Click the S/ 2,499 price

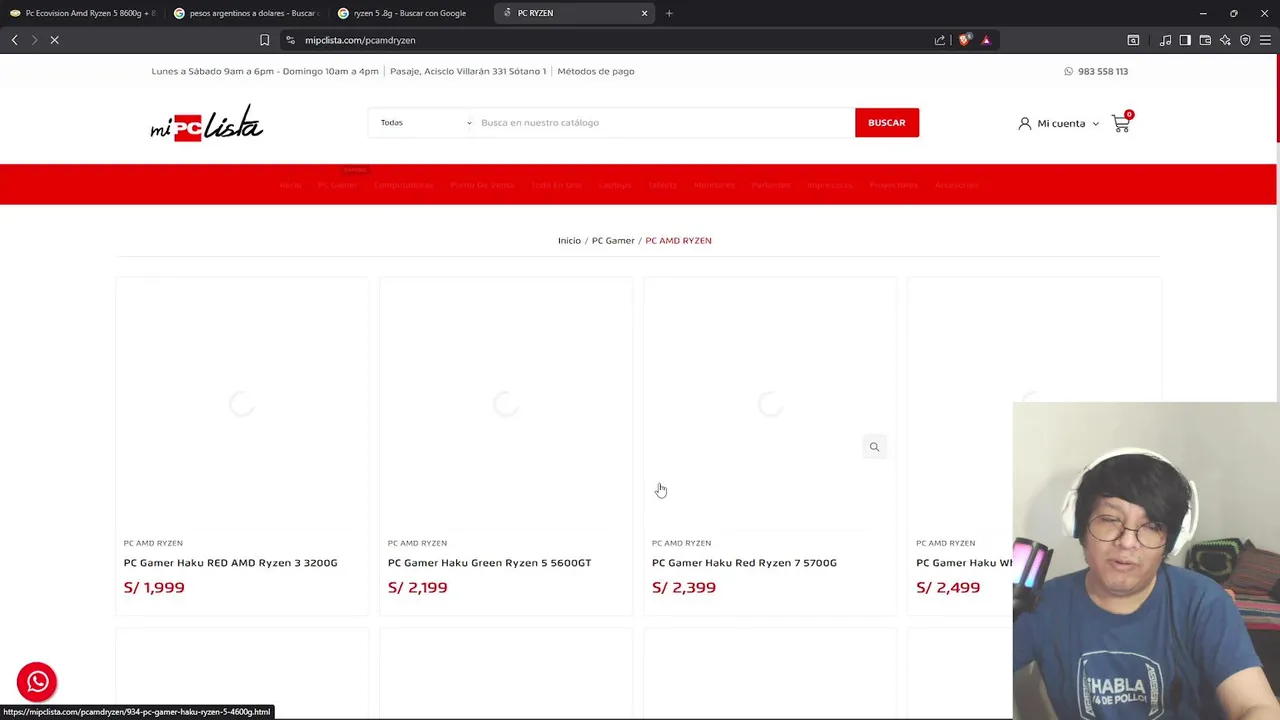click(948, 588)
